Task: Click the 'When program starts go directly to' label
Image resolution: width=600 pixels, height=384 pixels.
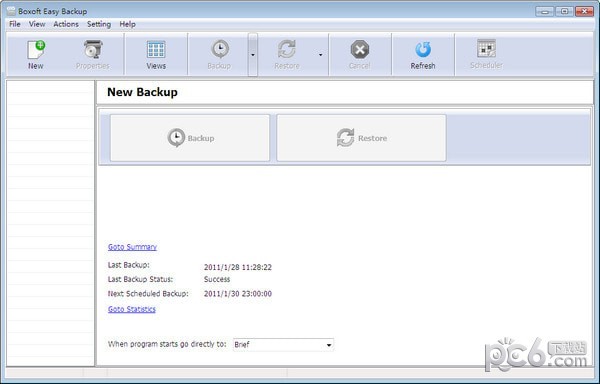Action: (x=167, y=344)
